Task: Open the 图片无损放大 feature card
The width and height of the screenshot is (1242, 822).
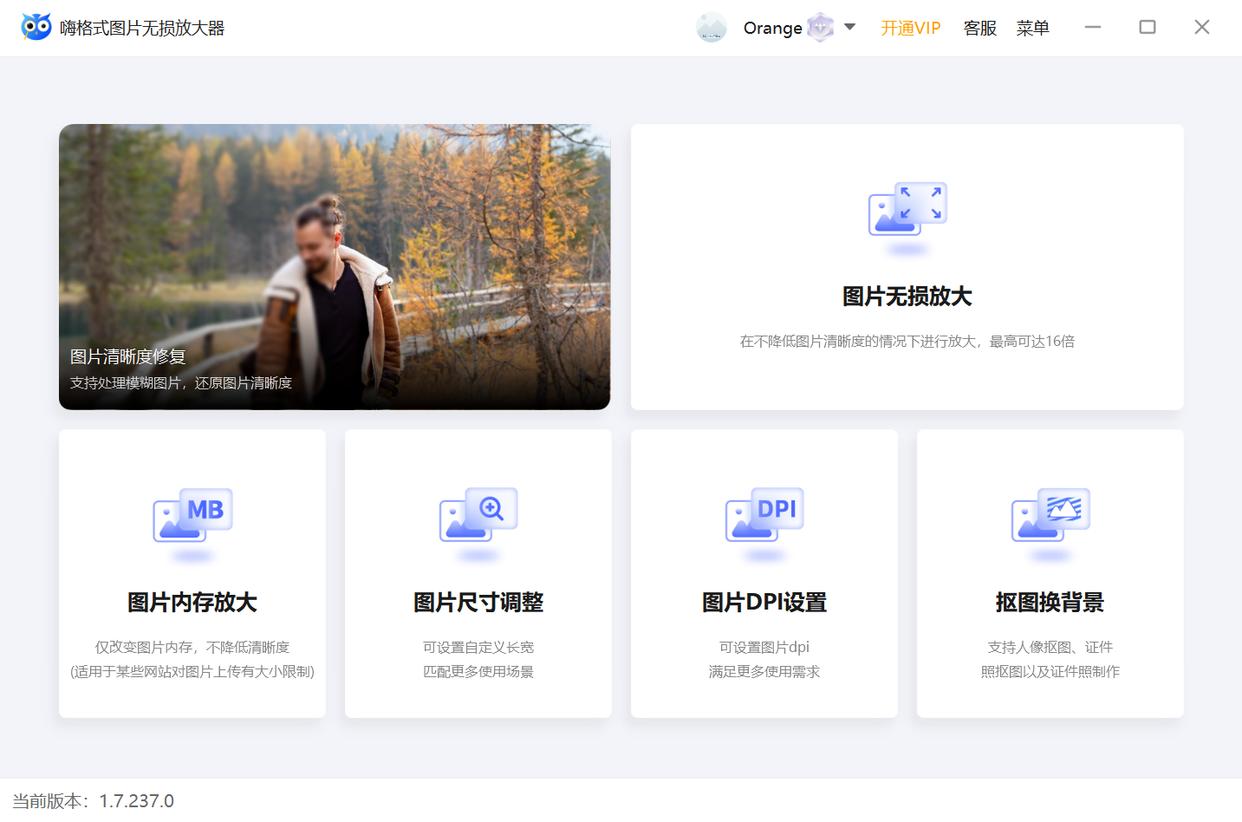Action: click(x=906, y=266)
